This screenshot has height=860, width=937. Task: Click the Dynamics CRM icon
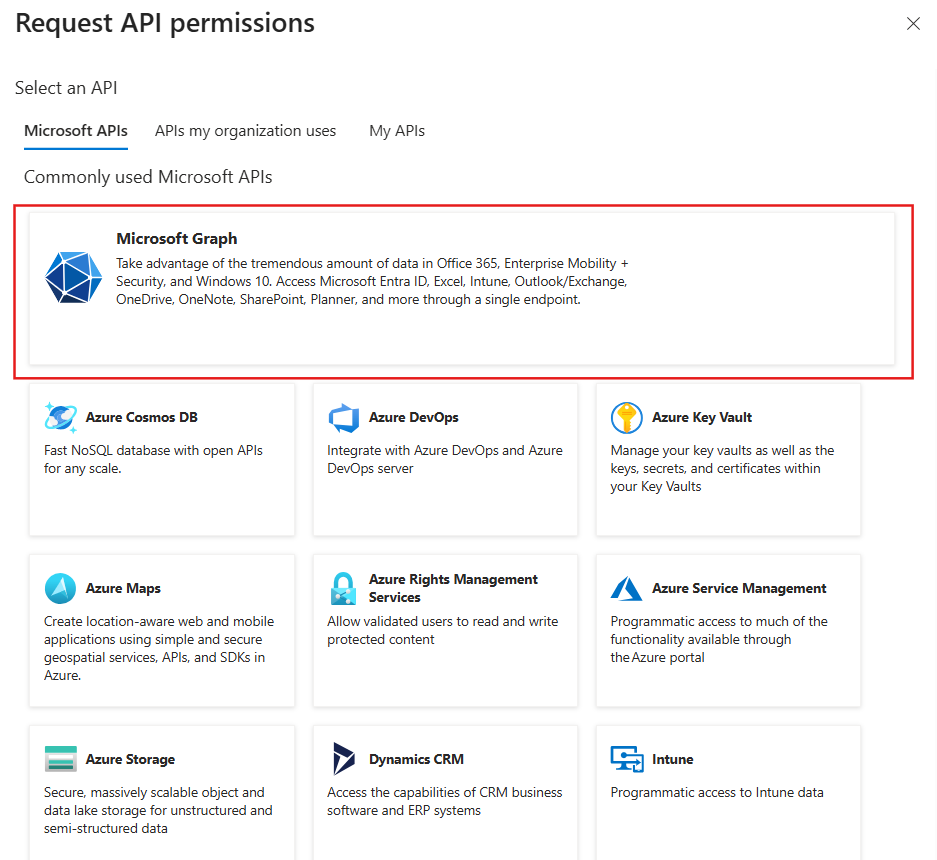(x=343, y=759)
